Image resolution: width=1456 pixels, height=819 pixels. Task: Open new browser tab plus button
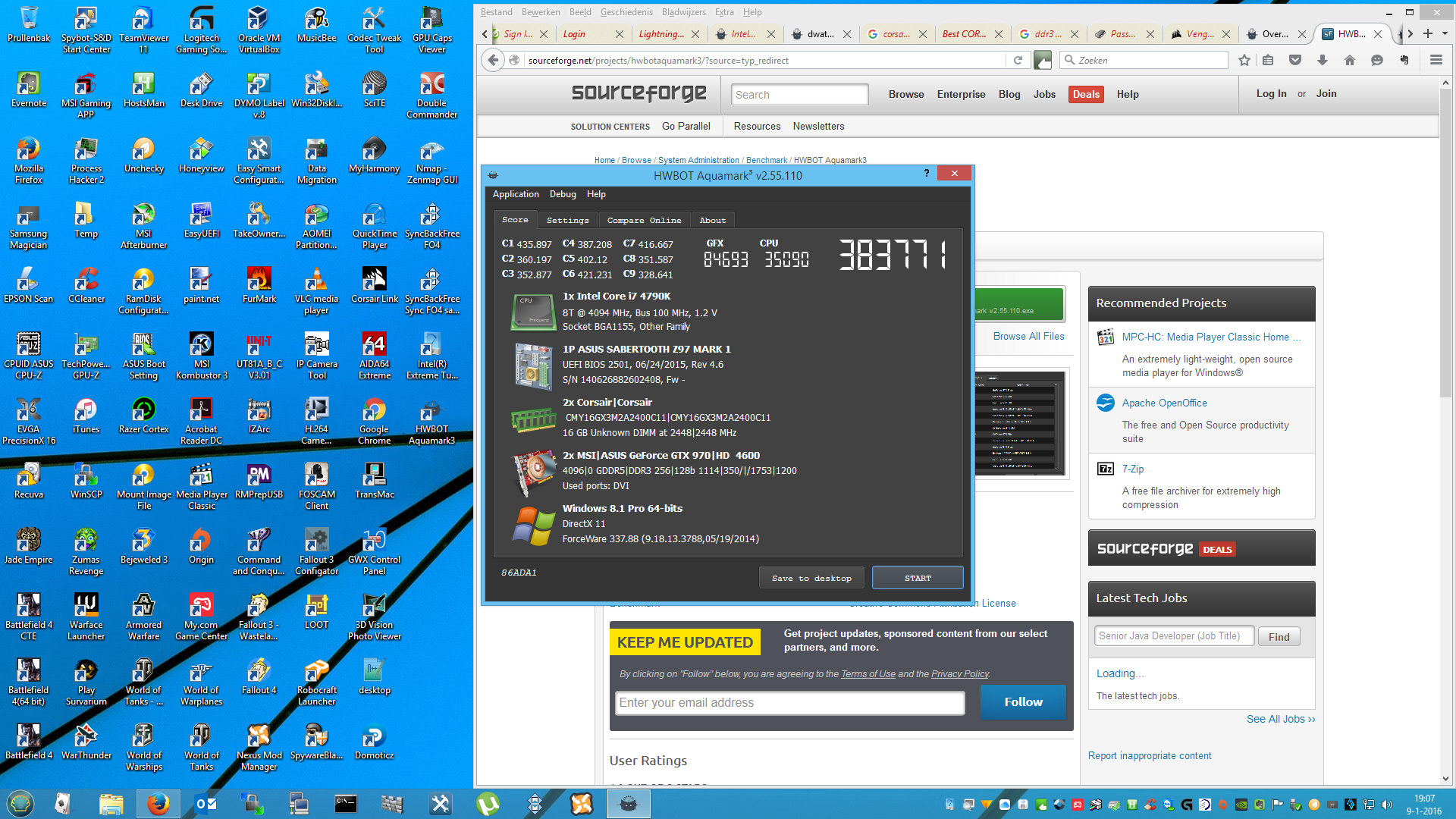pyautogui.click(x=1428, y=33)
